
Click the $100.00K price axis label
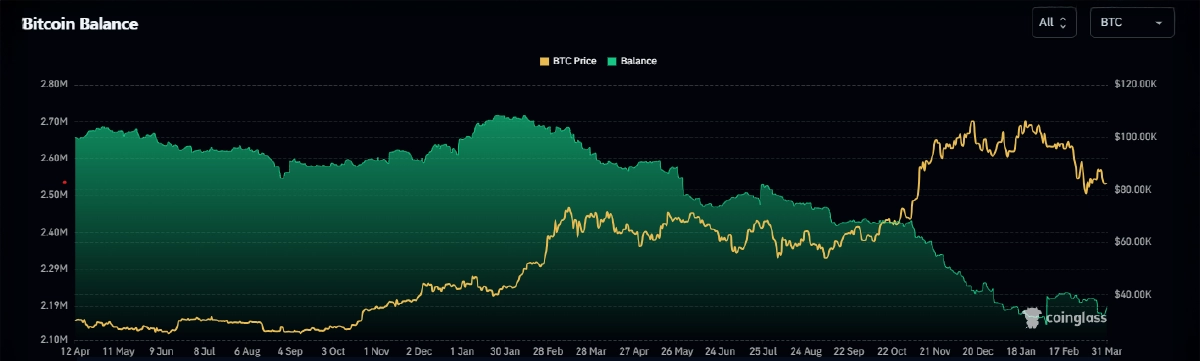1136,136
